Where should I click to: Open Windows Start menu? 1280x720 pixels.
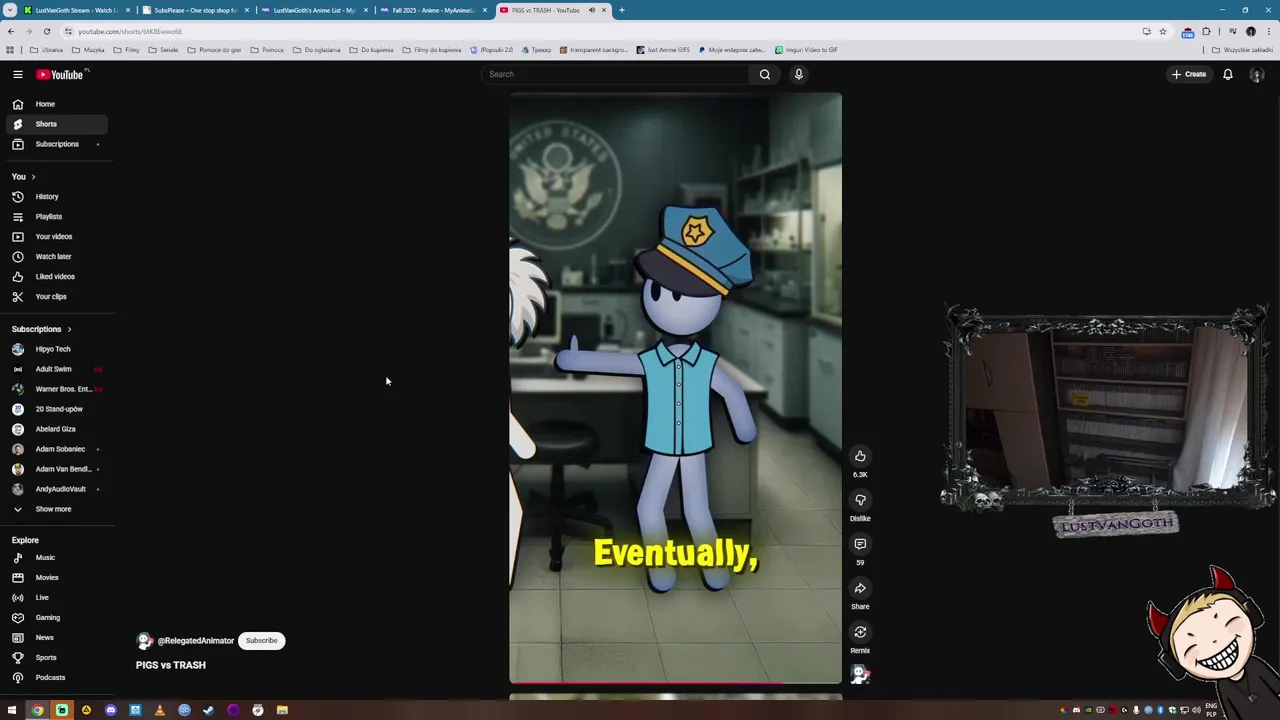(12, 710)
